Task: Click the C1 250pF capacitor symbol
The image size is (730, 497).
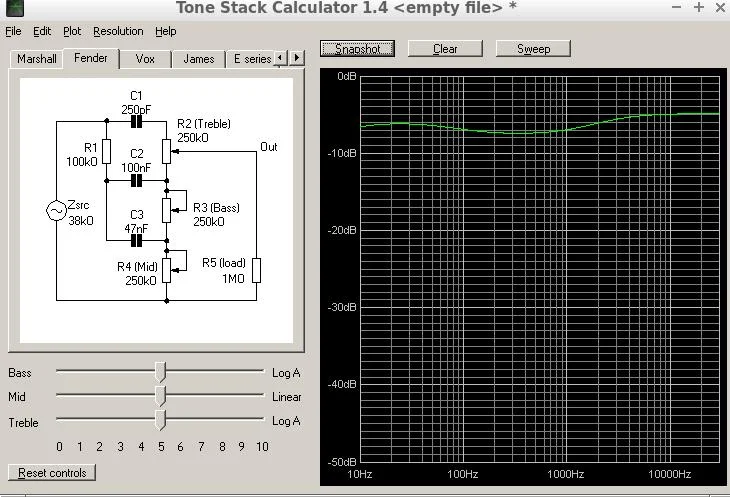Action: (x=136, y=122)
